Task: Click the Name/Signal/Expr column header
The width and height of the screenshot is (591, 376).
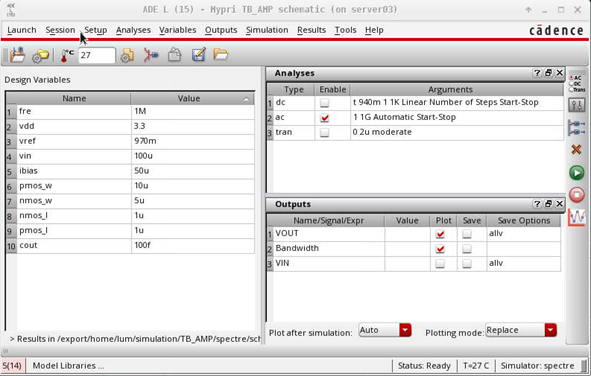Action: coord(328,220)
